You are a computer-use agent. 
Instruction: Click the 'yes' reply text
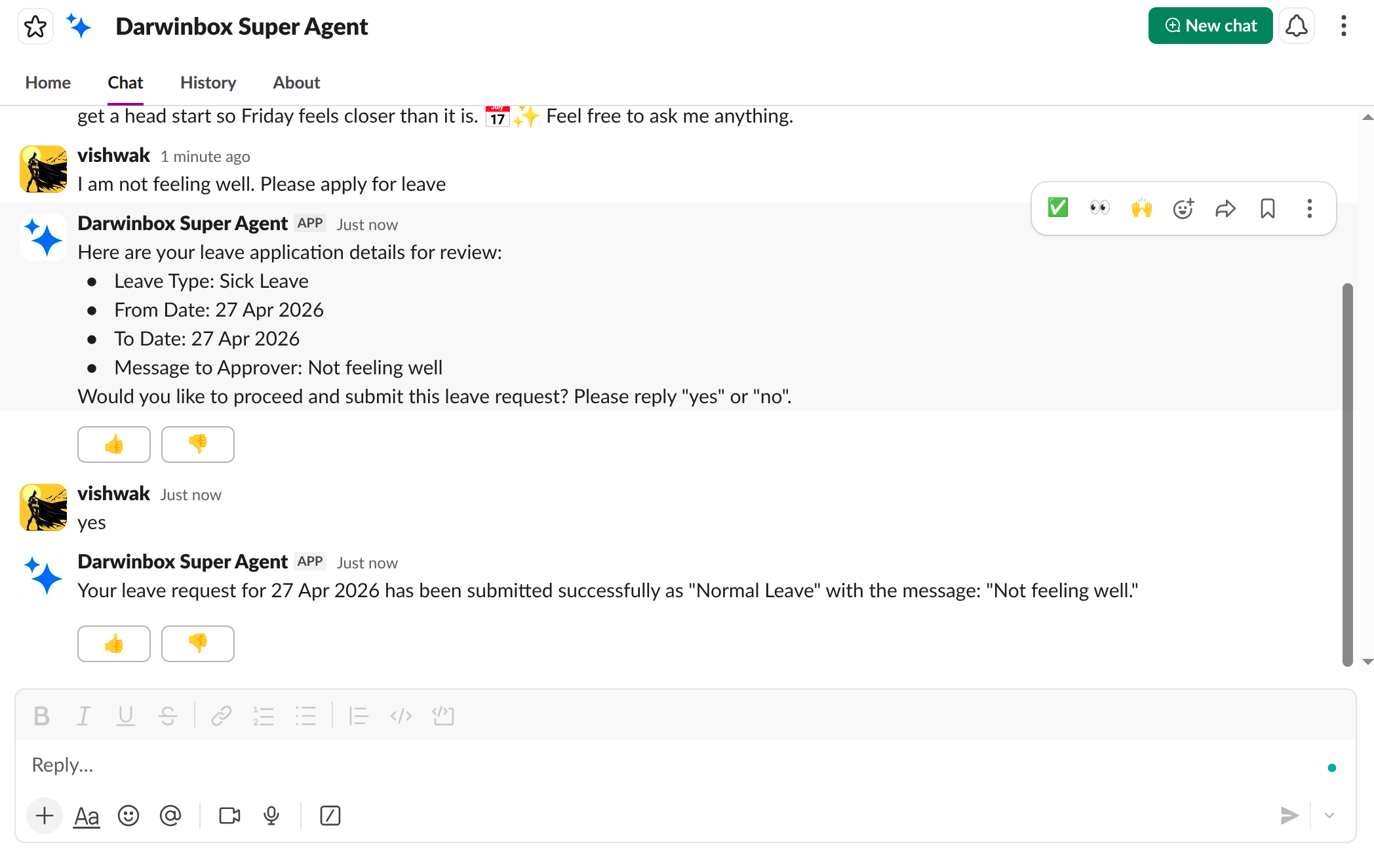pos(92,523)
